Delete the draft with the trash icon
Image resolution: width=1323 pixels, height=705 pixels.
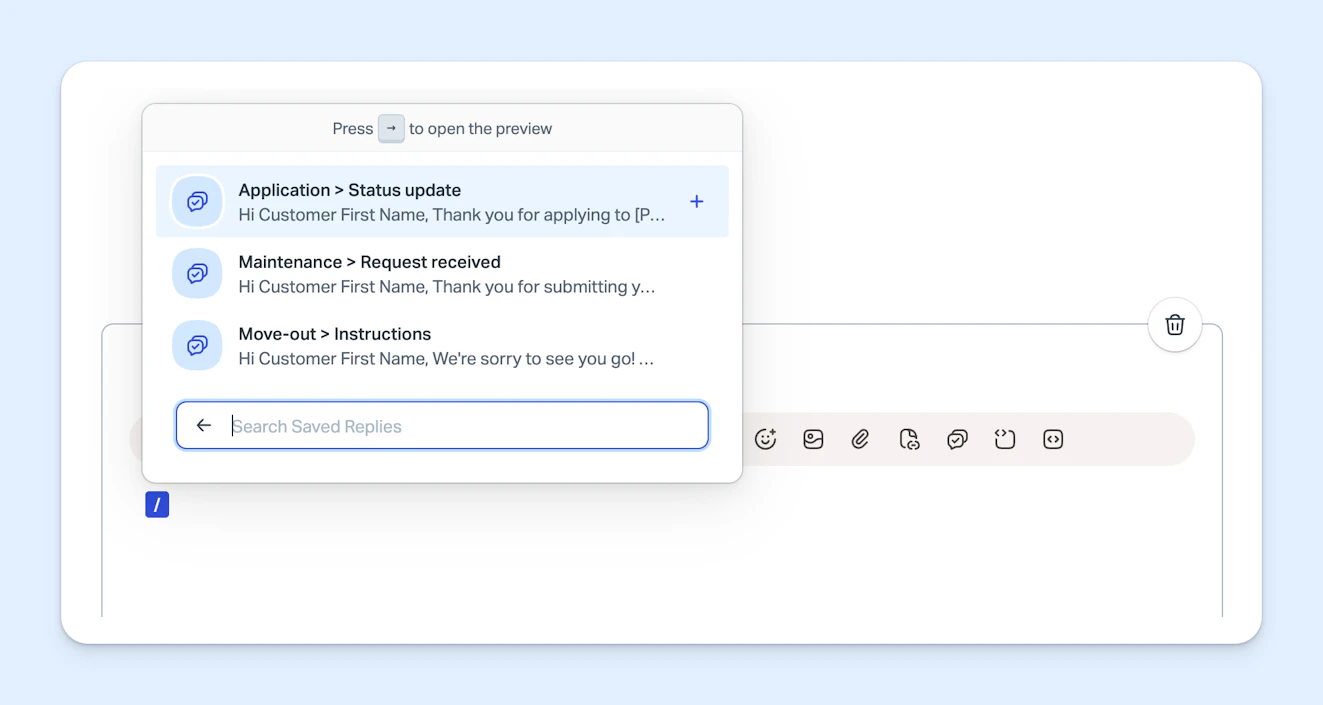coord(1174,324)
